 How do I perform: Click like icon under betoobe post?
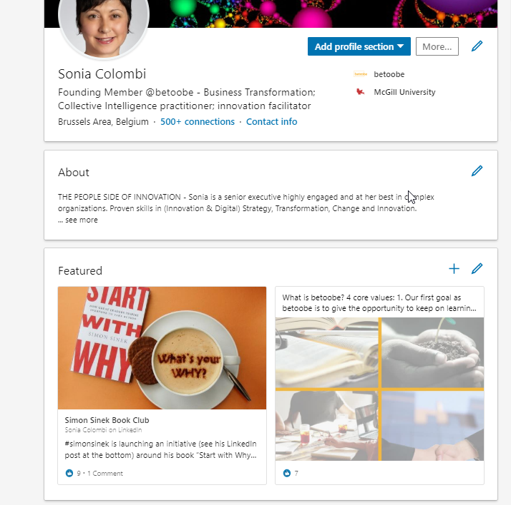(287, 473)
